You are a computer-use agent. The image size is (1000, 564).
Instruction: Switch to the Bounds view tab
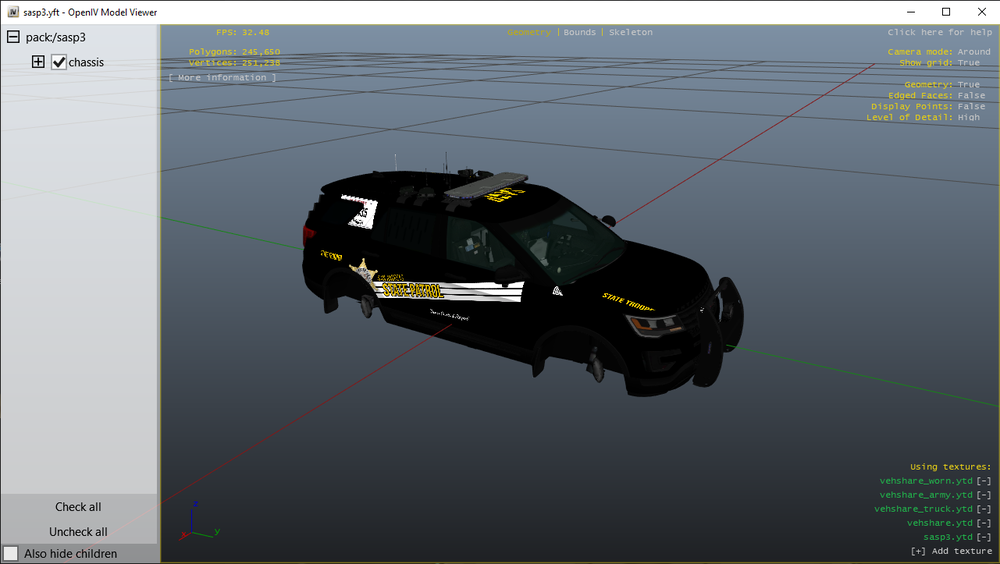[580, 32]
